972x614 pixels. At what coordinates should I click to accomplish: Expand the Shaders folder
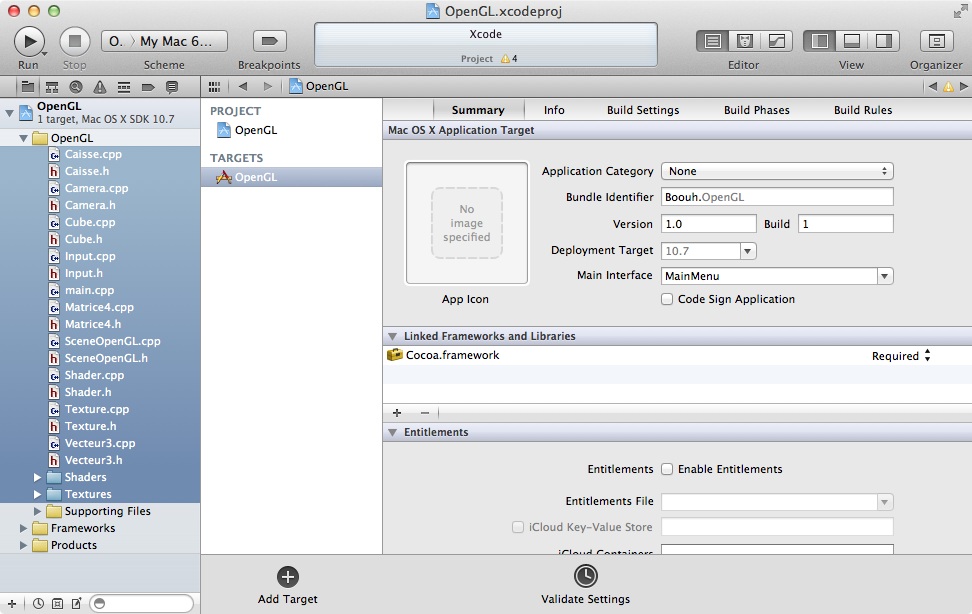(x=38, y=477)
